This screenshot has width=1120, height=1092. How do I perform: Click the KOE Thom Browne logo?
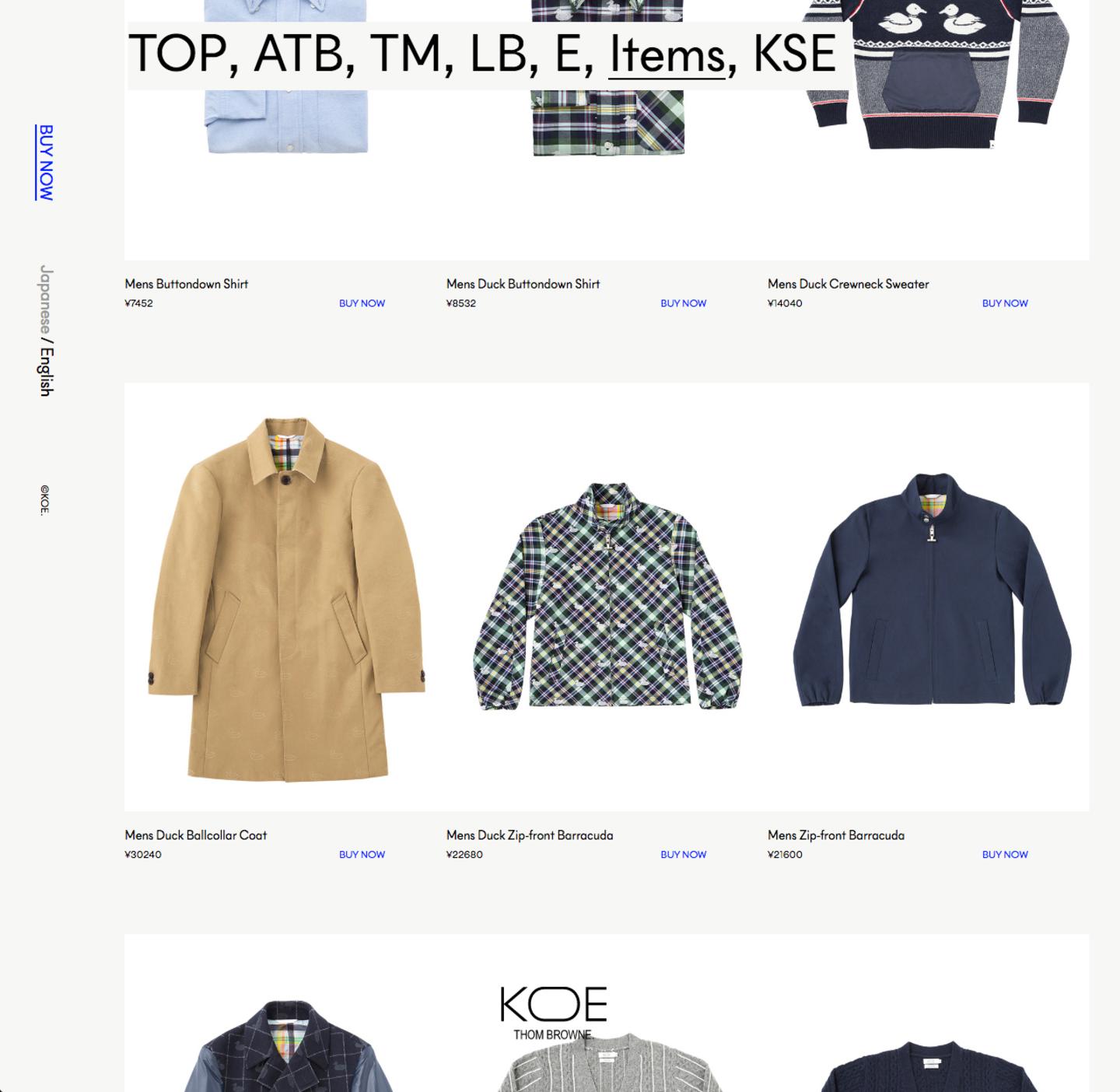pos(553,1013)
